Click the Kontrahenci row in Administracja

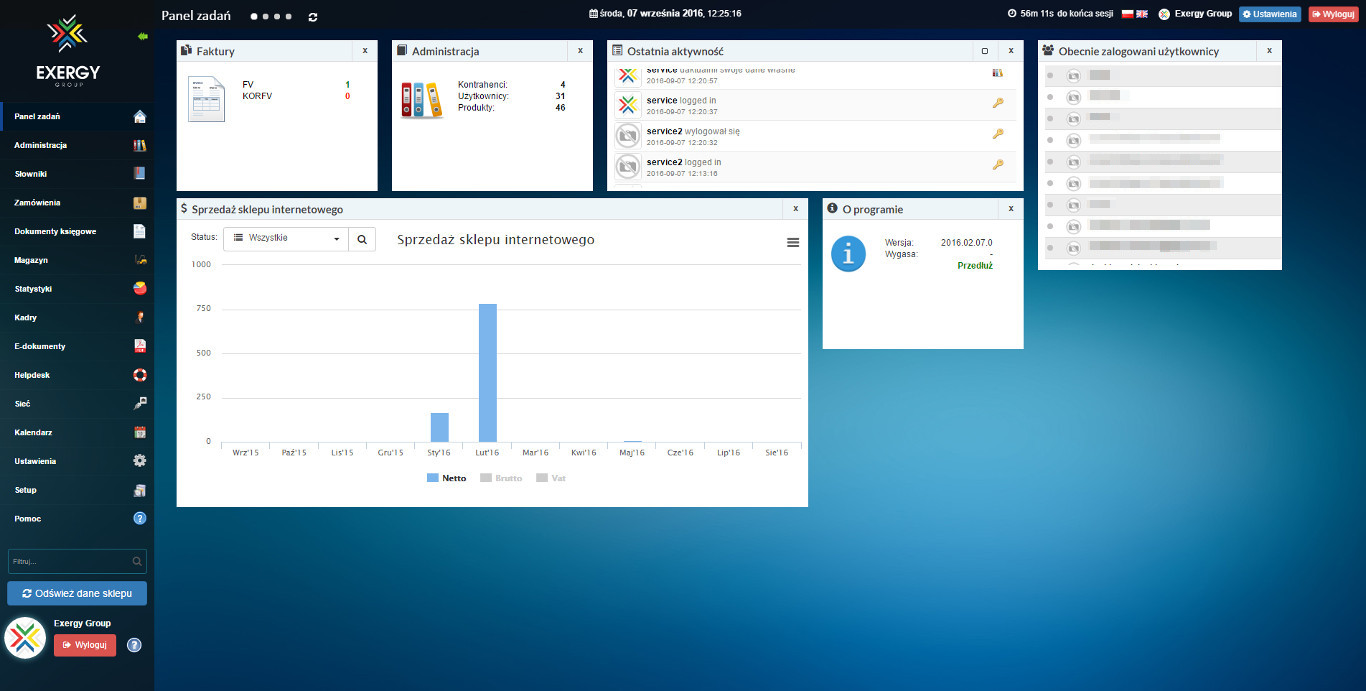[x=511, y=85]
